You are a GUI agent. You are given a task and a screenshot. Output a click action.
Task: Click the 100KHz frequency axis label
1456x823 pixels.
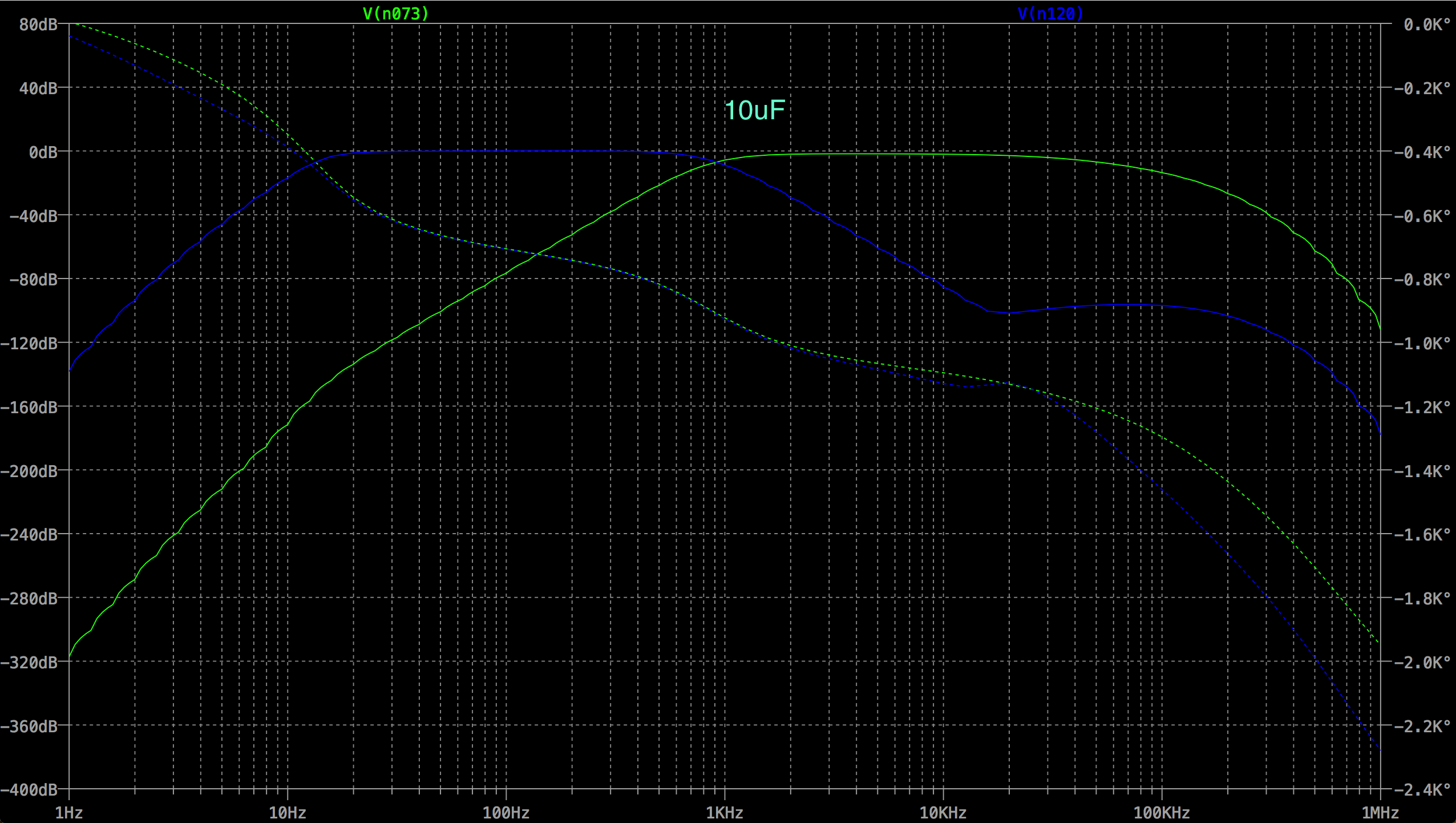pyautogui.click(x=1162, y=813)
